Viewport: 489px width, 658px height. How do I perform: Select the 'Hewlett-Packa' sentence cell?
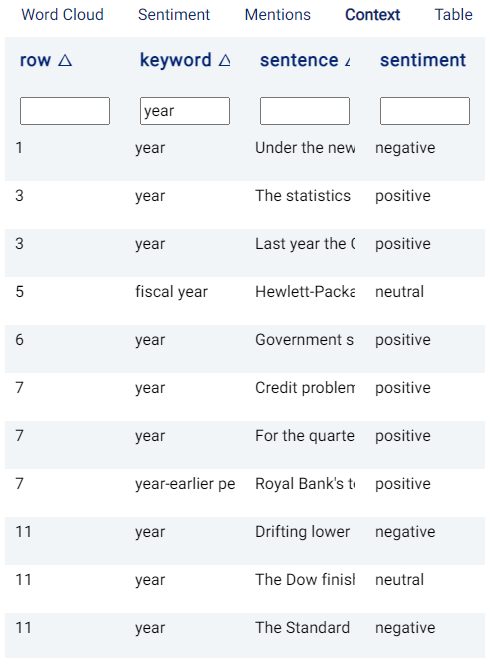[x=305, y=292]
